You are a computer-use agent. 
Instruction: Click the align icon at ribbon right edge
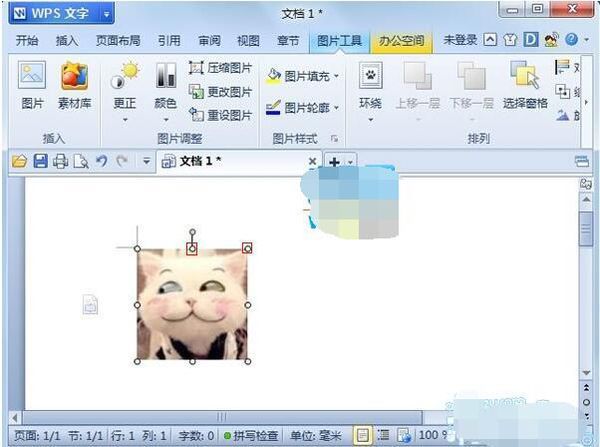pyautogui.click(x=562, y=67)
